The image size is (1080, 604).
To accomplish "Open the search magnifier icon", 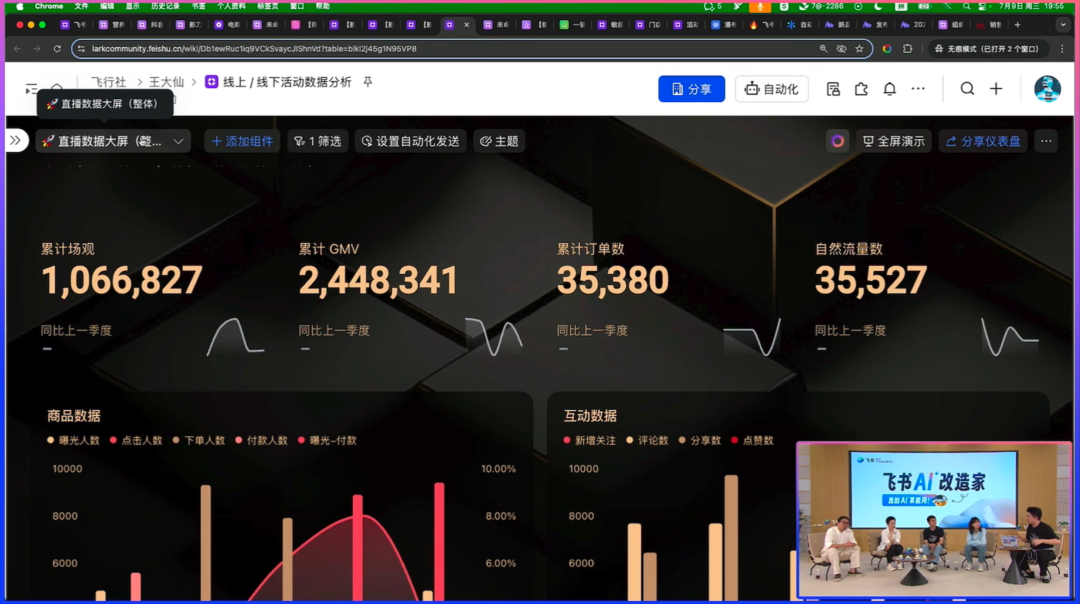I will point(967,89).
